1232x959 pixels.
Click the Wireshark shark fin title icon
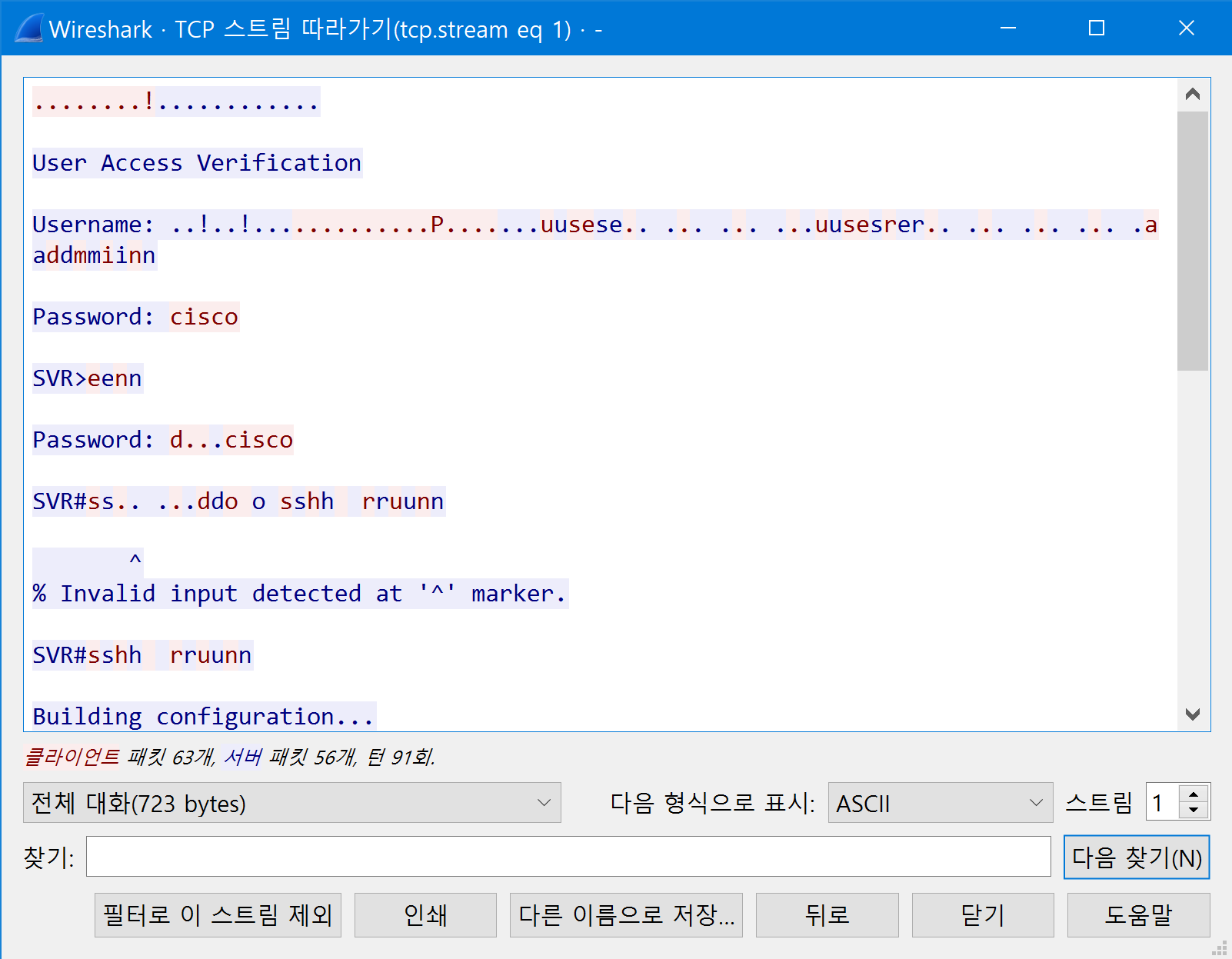29,28
